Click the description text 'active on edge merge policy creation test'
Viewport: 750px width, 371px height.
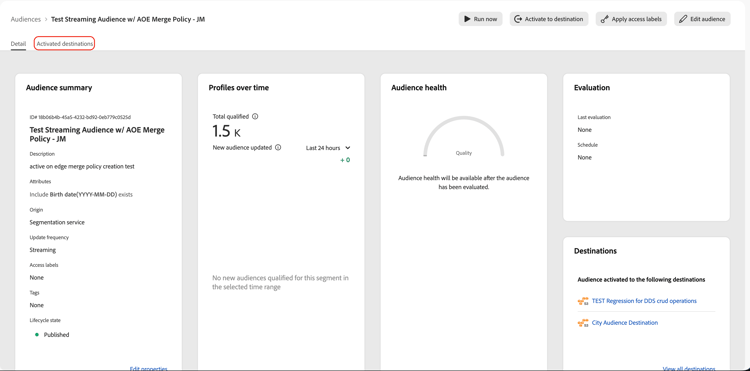click(x=82, y=167)
